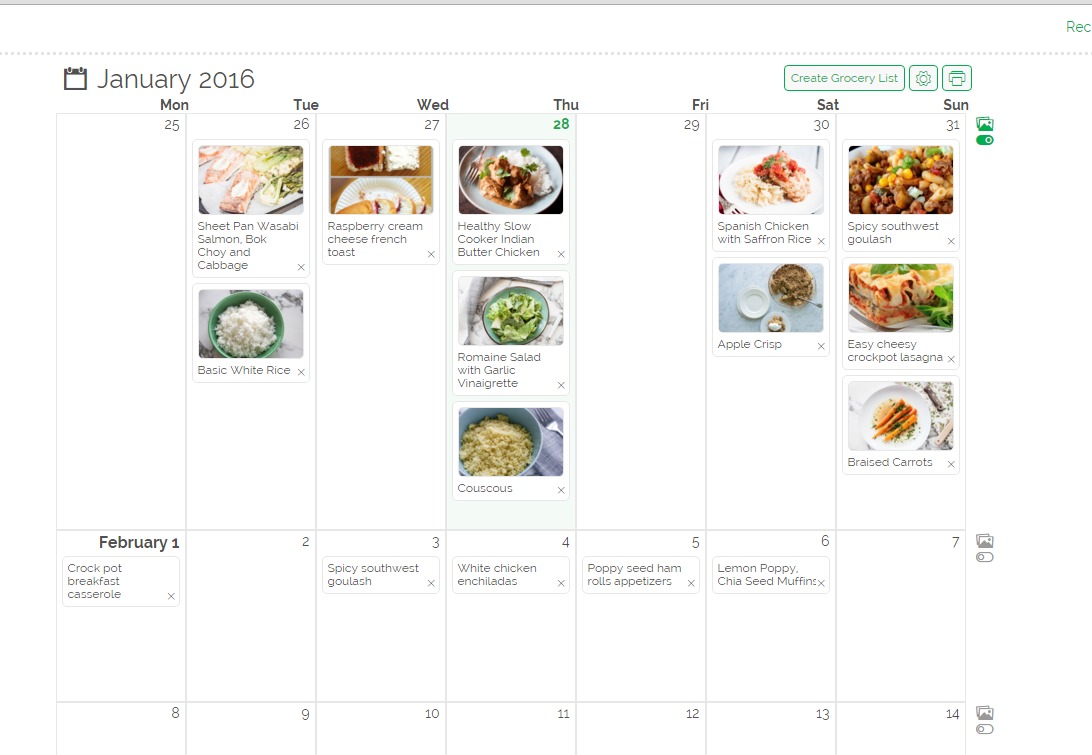Open Lemon Poppy Chia Seed Muffins recipe

(x=764, y=575)
